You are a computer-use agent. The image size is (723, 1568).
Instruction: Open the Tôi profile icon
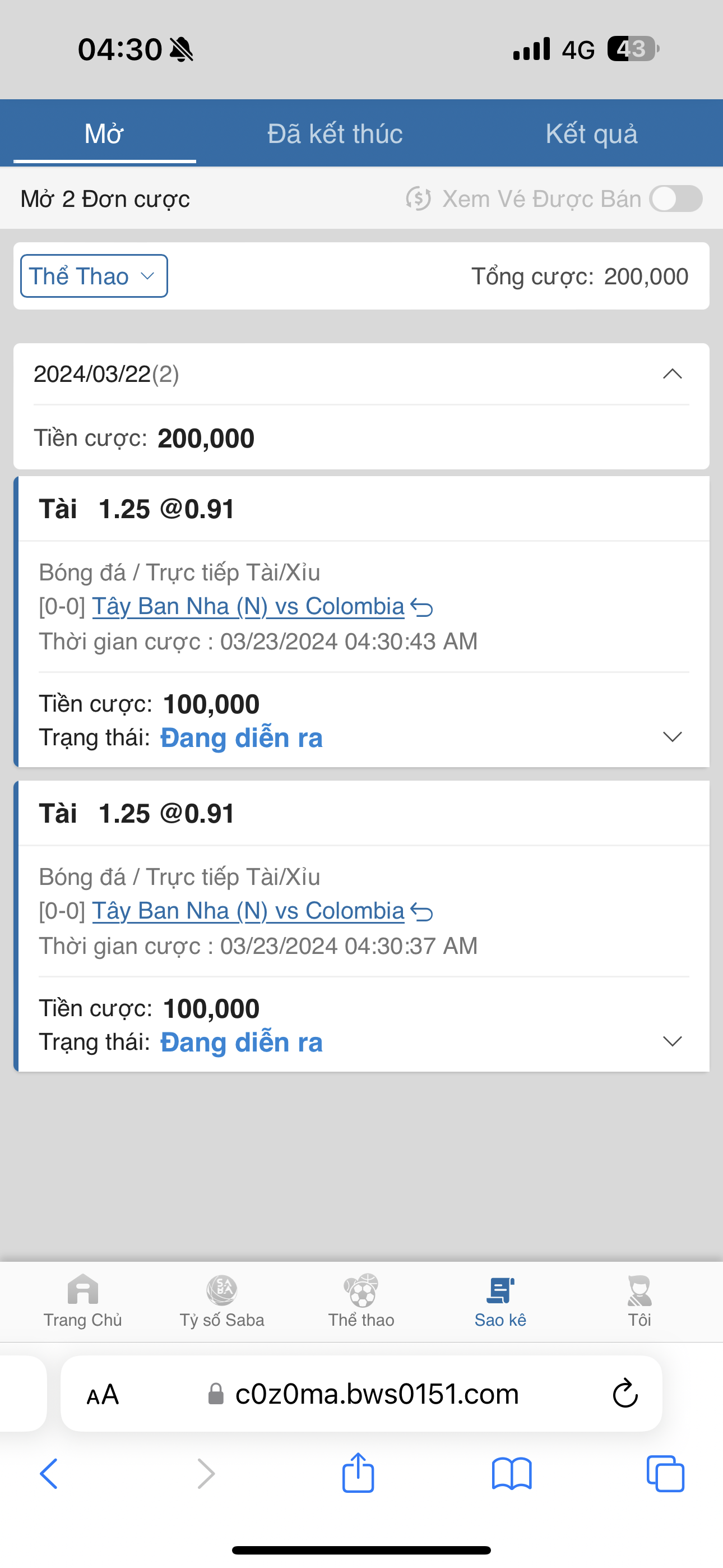[639, 1290]
